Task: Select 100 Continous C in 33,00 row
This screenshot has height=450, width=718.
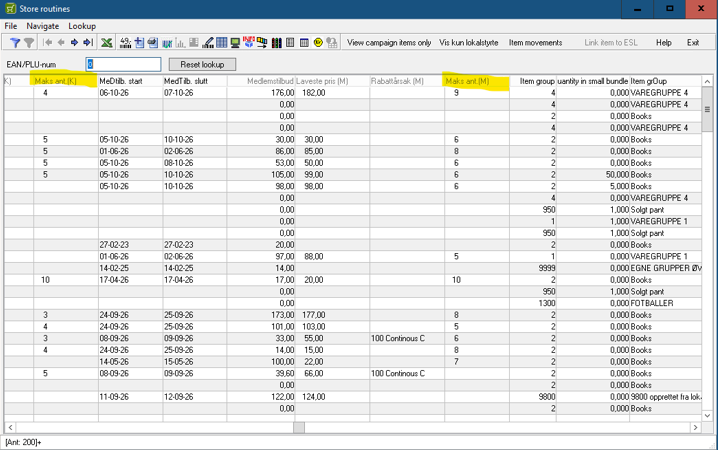Action: click(407, 338)
